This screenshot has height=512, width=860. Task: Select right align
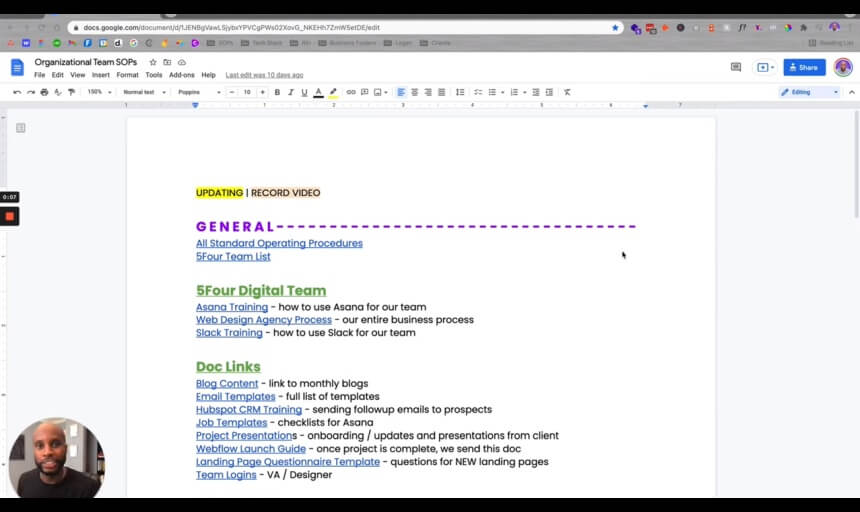[x=428, y=92]
